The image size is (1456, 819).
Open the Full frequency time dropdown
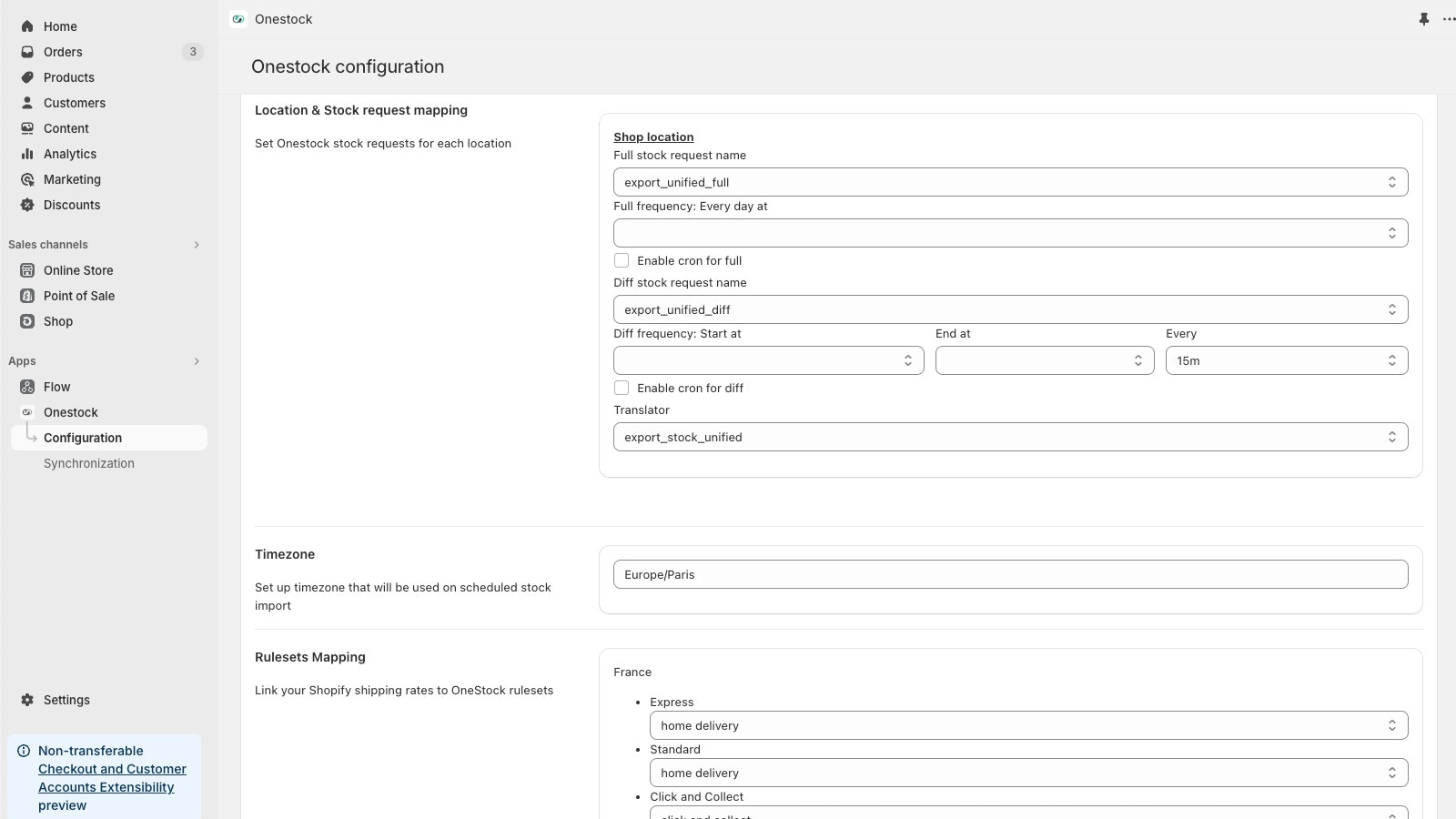(1010, 233)
